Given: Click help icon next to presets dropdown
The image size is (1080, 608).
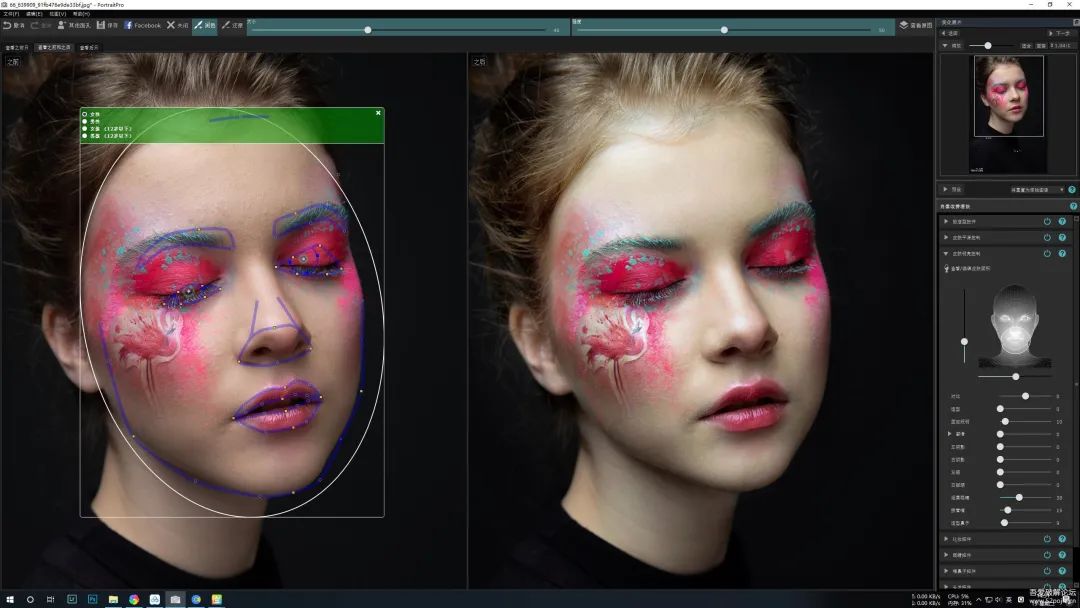Looking at the screenshot, I should pos(1072,189).
